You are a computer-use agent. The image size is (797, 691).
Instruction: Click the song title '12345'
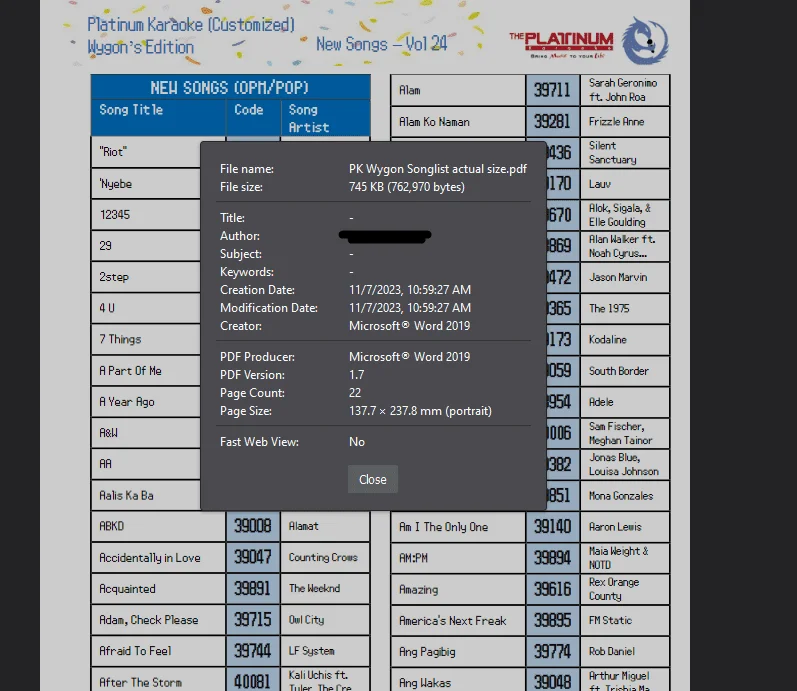click(115, 215)
